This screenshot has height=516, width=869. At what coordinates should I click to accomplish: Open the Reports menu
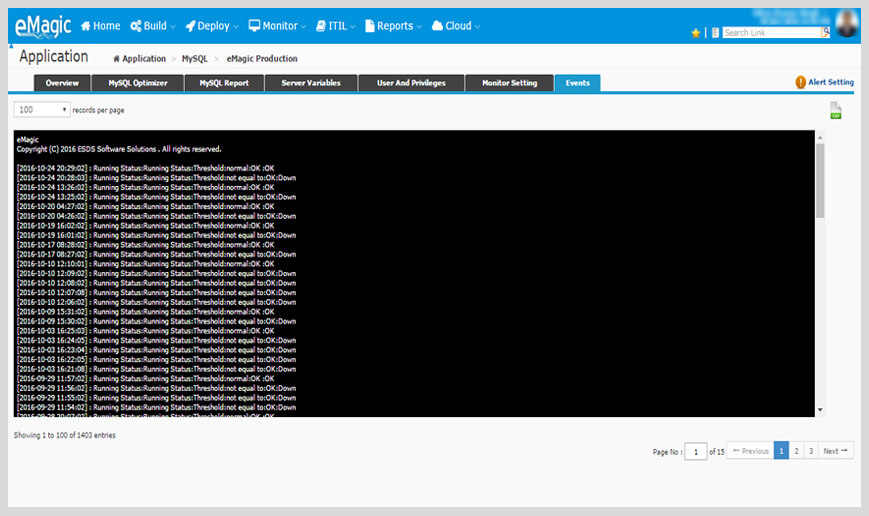[393, 26]
